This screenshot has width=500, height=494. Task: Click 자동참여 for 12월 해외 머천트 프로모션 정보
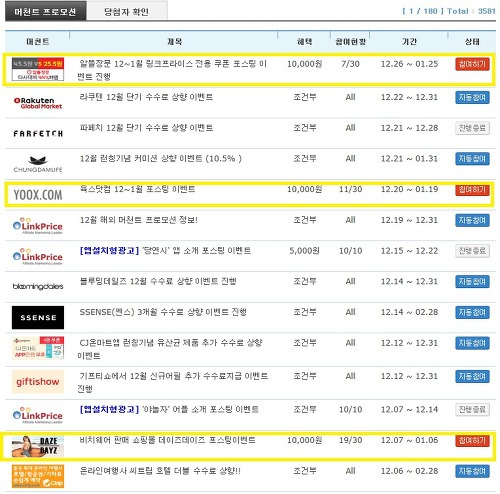(x=472, y=220)
